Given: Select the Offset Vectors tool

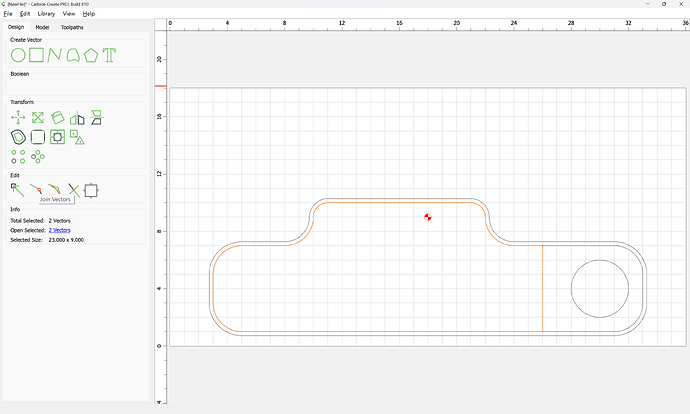Looking at the screenshot, I should 18,137.
